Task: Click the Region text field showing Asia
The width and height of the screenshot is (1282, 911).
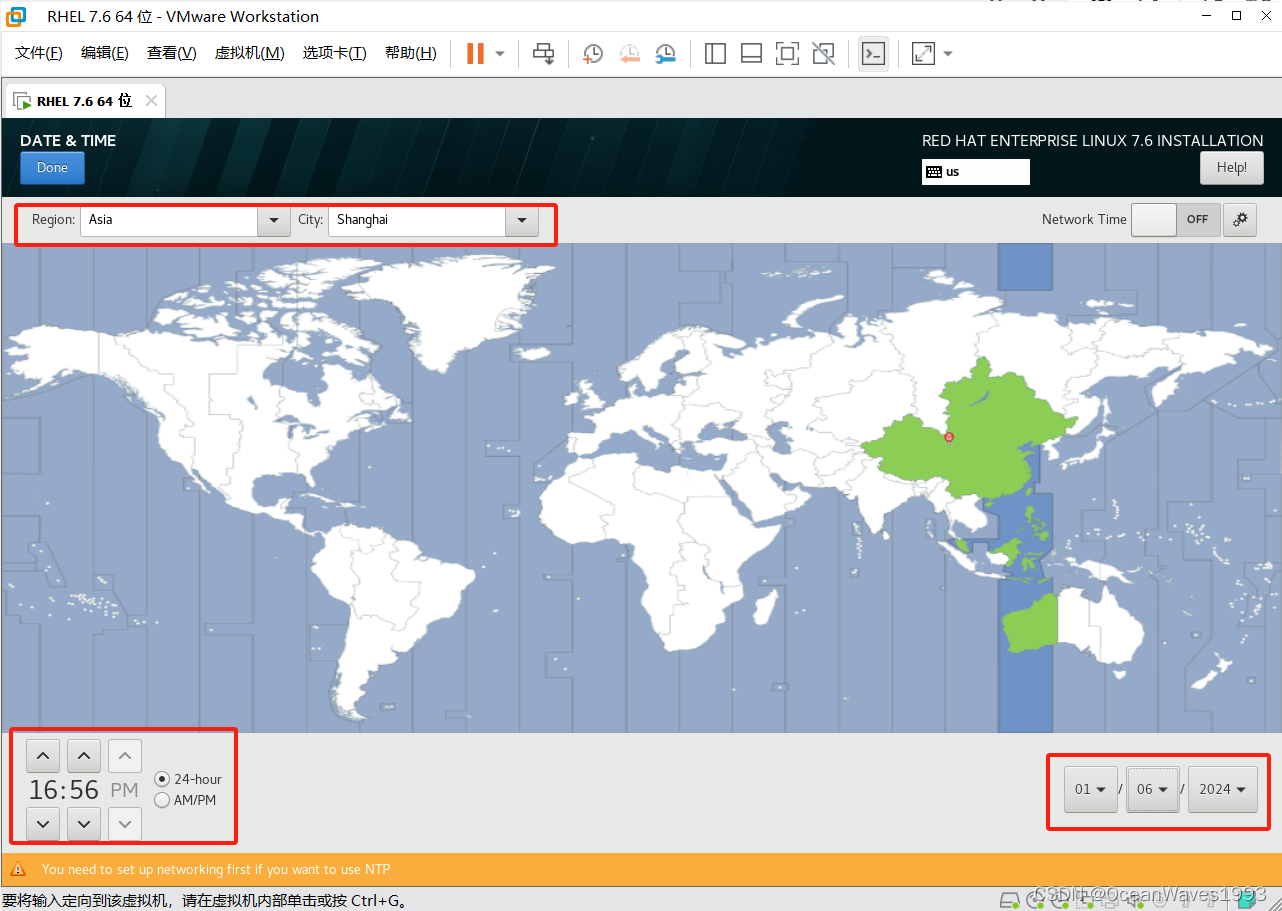Action: click(169, 220)
